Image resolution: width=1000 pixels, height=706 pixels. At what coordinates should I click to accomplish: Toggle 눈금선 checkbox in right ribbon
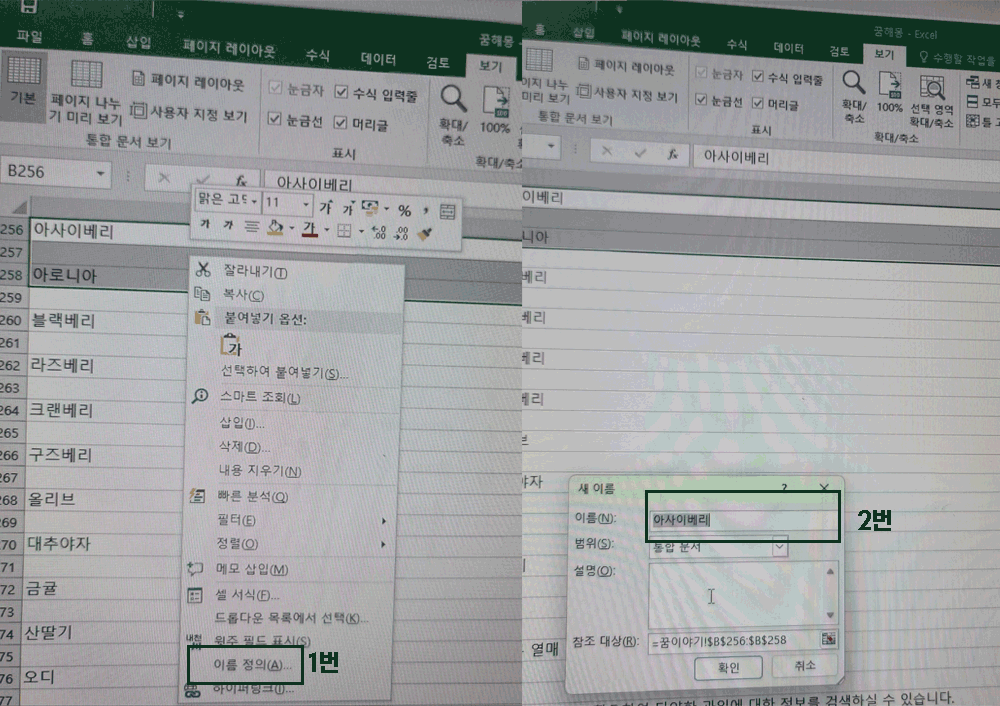coord(701,99)
